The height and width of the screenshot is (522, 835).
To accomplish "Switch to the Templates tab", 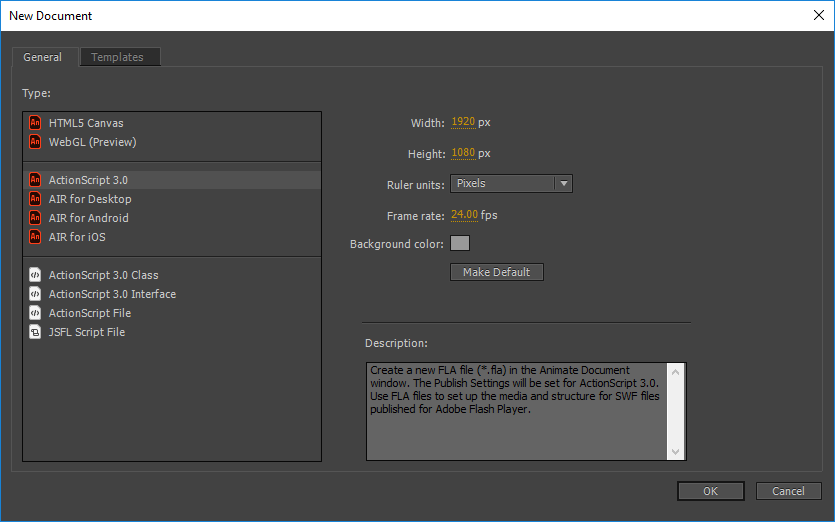I will [117, 58].
